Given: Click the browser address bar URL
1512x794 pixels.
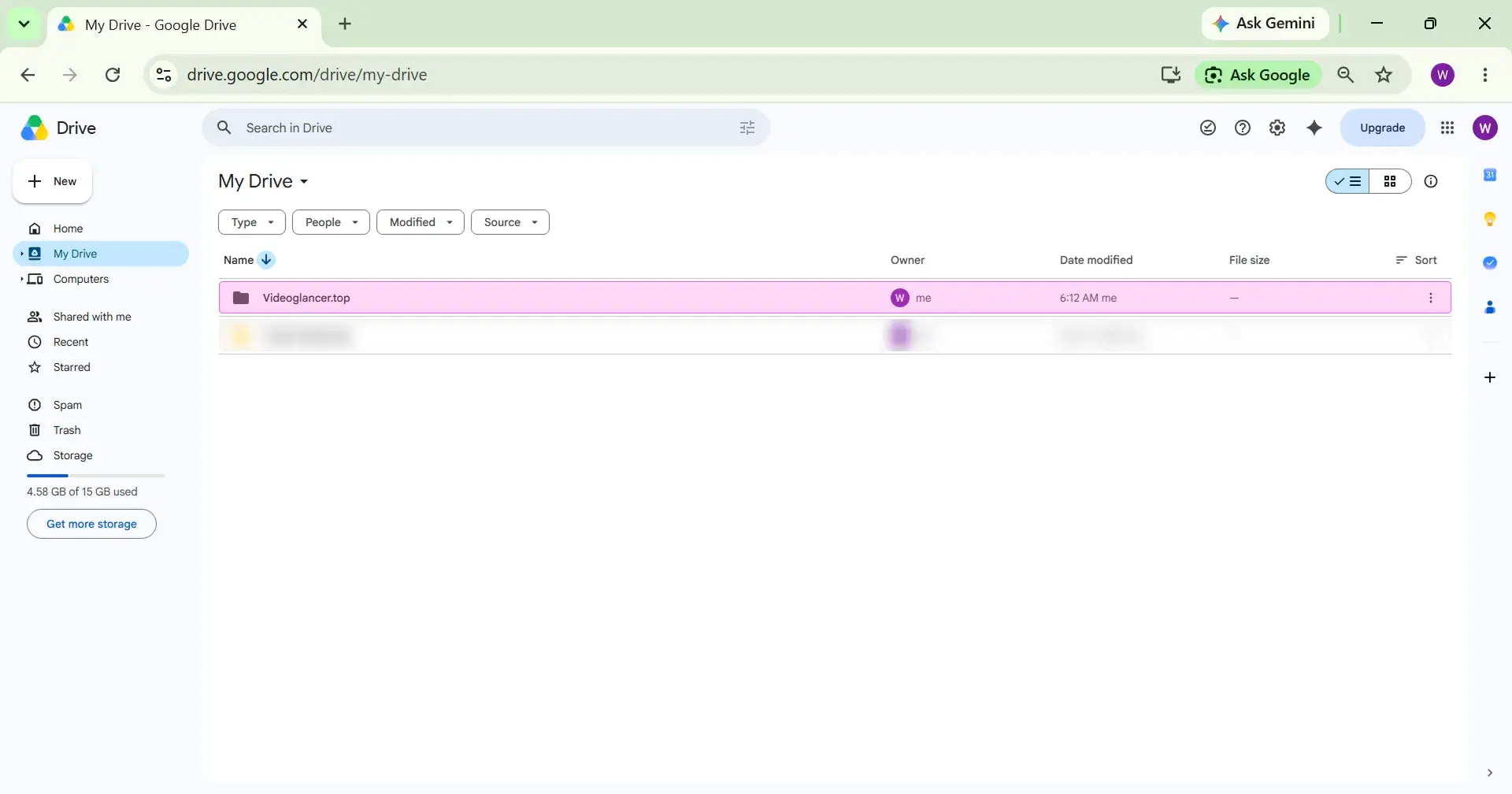Looking at the screenshot, I should (x=307, y=75).
